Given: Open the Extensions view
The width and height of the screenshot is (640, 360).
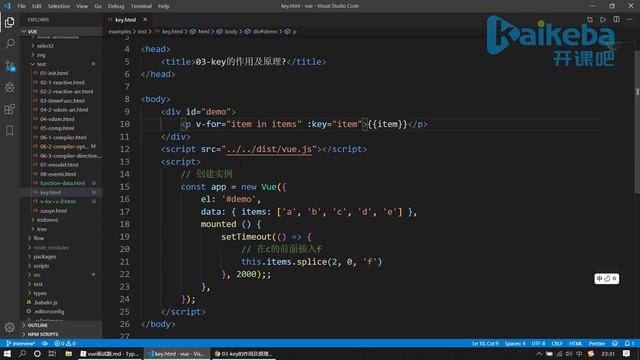Looking at the screenshot, I should click(9, 109).
